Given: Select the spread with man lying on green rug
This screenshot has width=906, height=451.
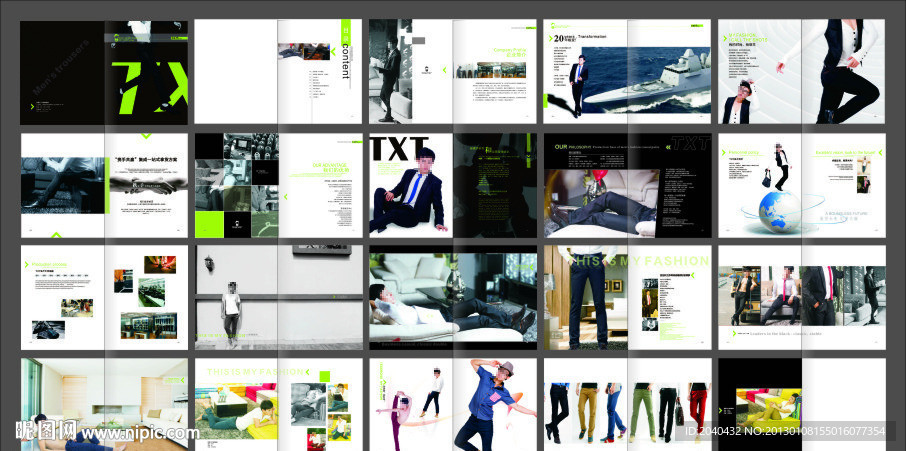Looking at the screenshot, I should pos(279,404).
